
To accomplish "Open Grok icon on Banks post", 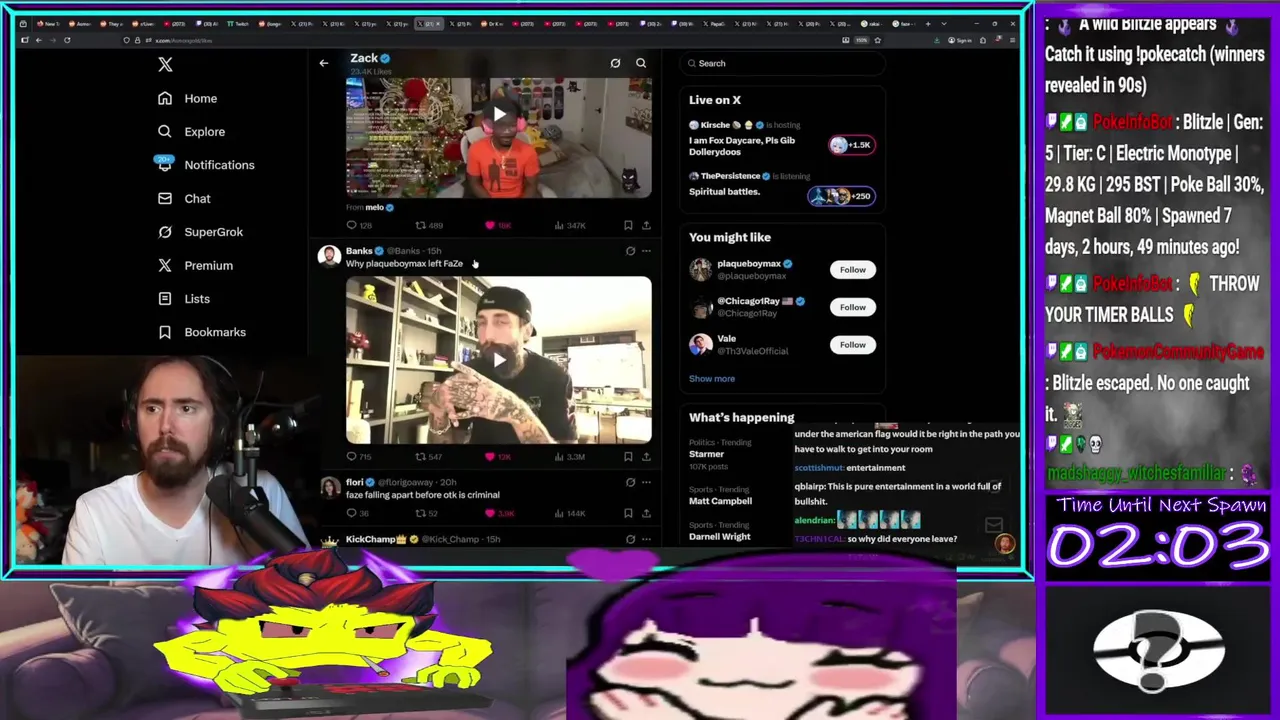I will pyautogui.click(x=630, y=251).
